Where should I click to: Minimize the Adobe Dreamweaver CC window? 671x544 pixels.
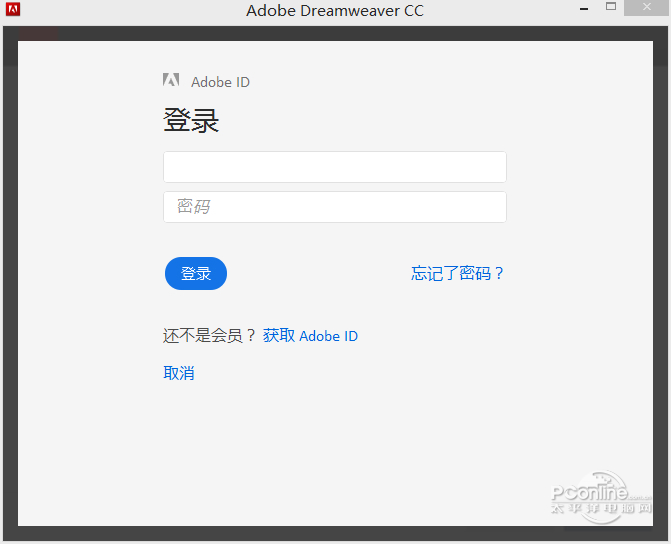[x=584, y=9]
